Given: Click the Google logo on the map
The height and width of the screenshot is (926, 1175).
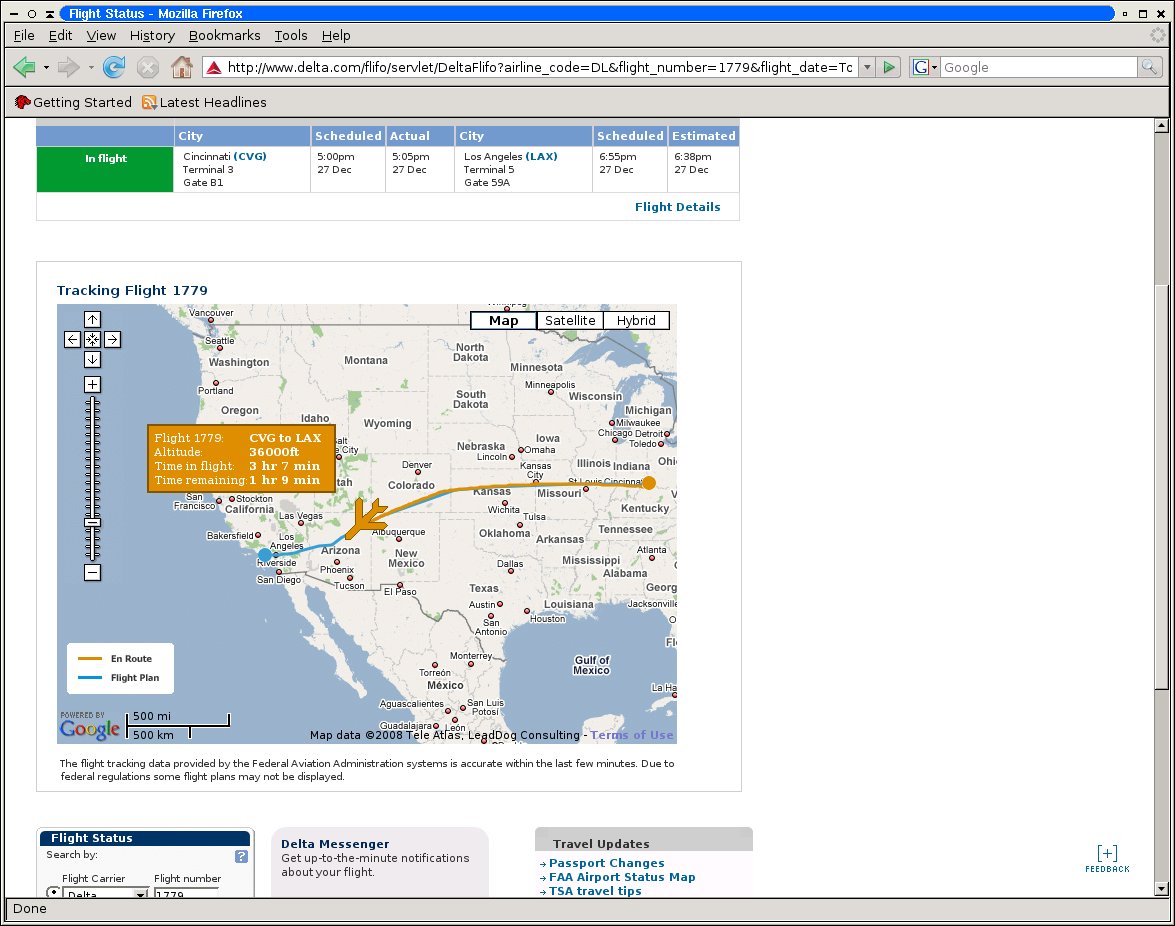Looking at the screenshot, I should [x=90, y=728].
